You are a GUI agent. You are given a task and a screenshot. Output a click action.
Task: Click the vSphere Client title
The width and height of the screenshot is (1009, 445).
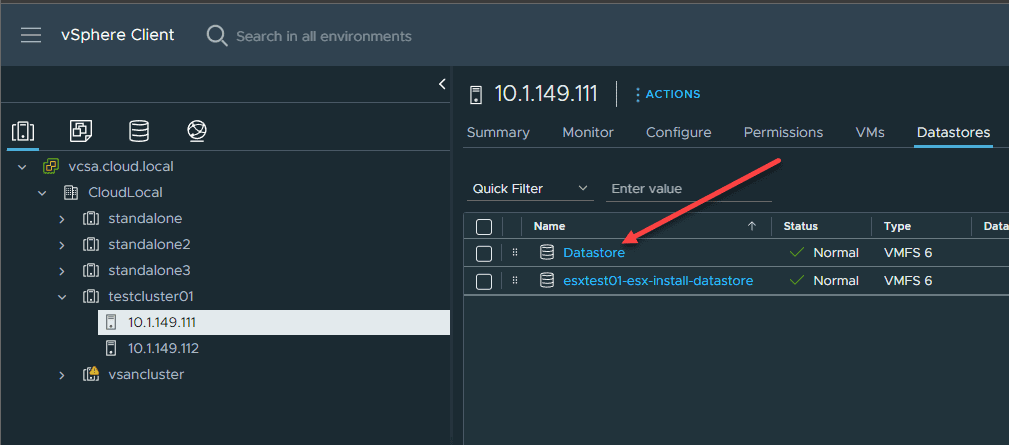118,35
